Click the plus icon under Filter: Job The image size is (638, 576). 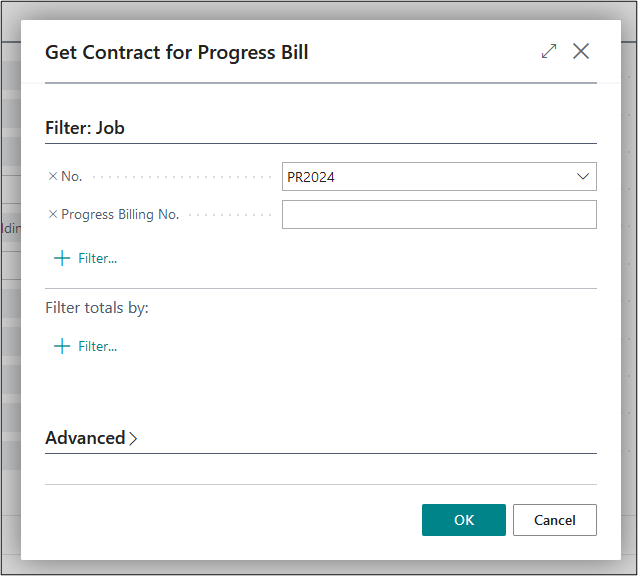point(62,258)
